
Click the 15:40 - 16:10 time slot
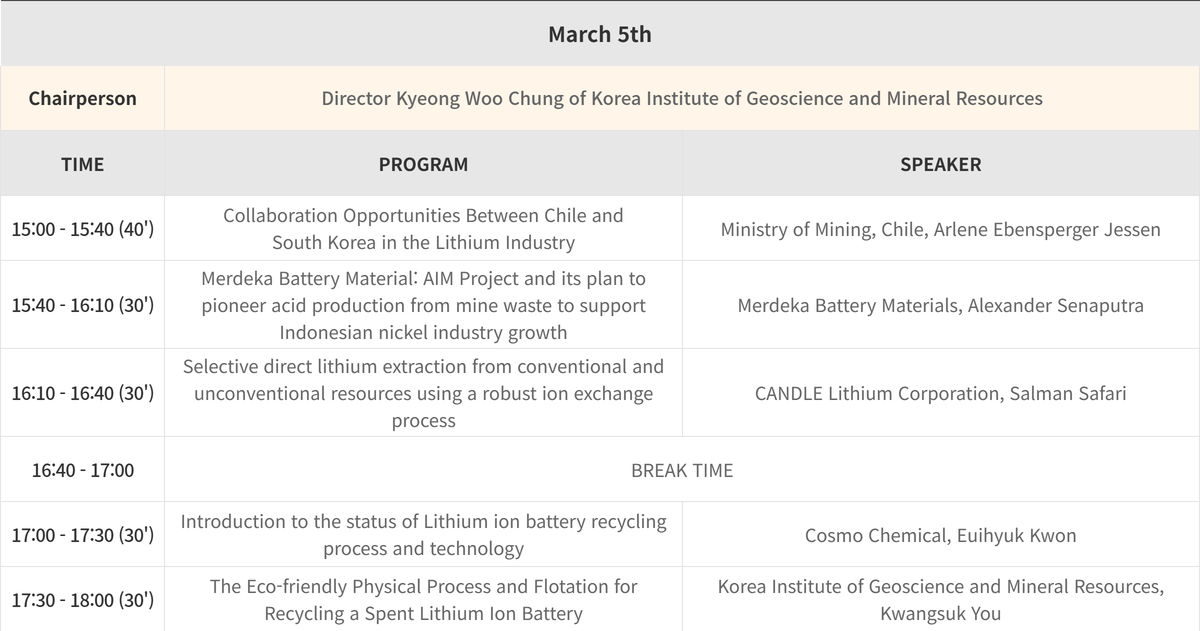click(82, 305)
